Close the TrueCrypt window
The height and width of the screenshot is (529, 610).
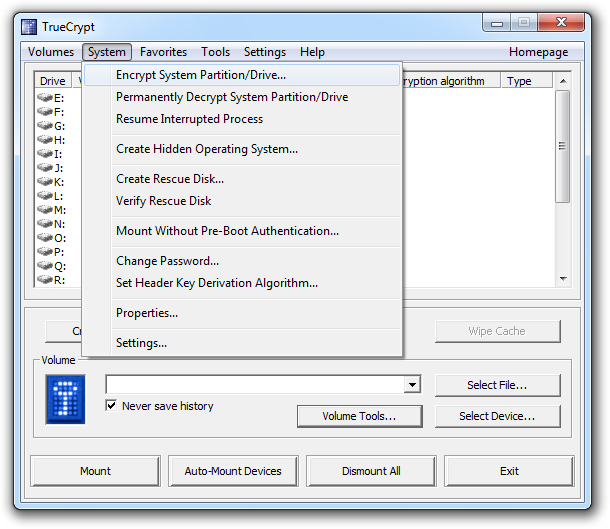[x=561, y=23]
